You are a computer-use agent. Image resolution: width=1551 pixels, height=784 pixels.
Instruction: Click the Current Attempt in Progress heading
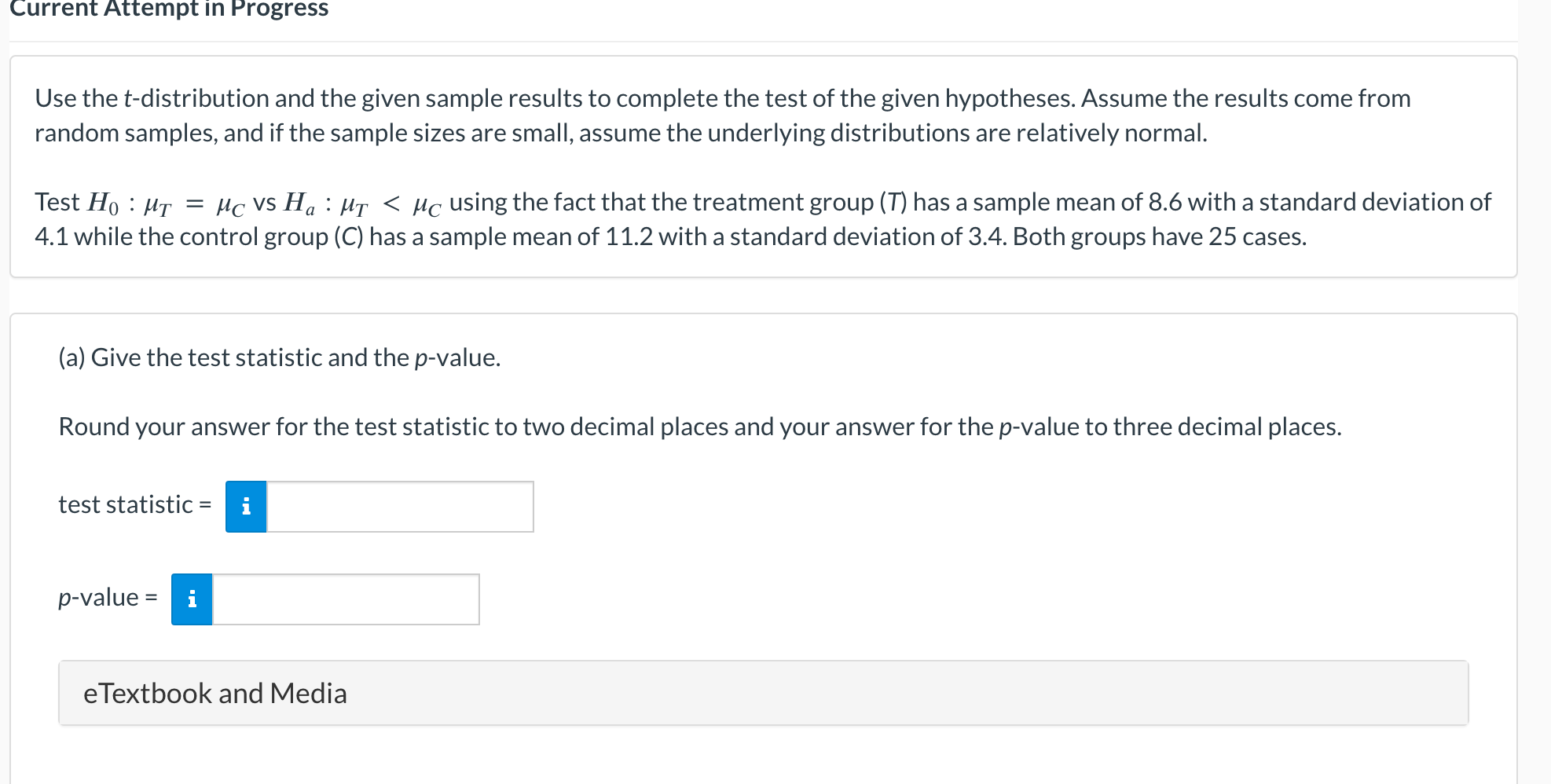click(169, 9)
